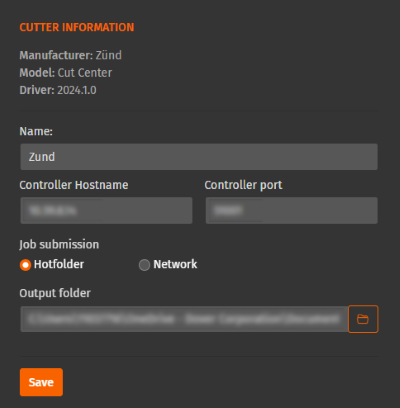Edit the Name field containing Zund
The height and width of the screenshot is (408, 400).
click(199, 157)
